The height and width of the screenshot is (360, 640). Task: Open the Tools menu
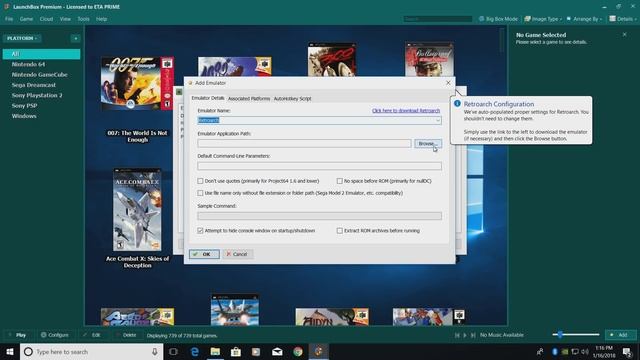[83, 19]
